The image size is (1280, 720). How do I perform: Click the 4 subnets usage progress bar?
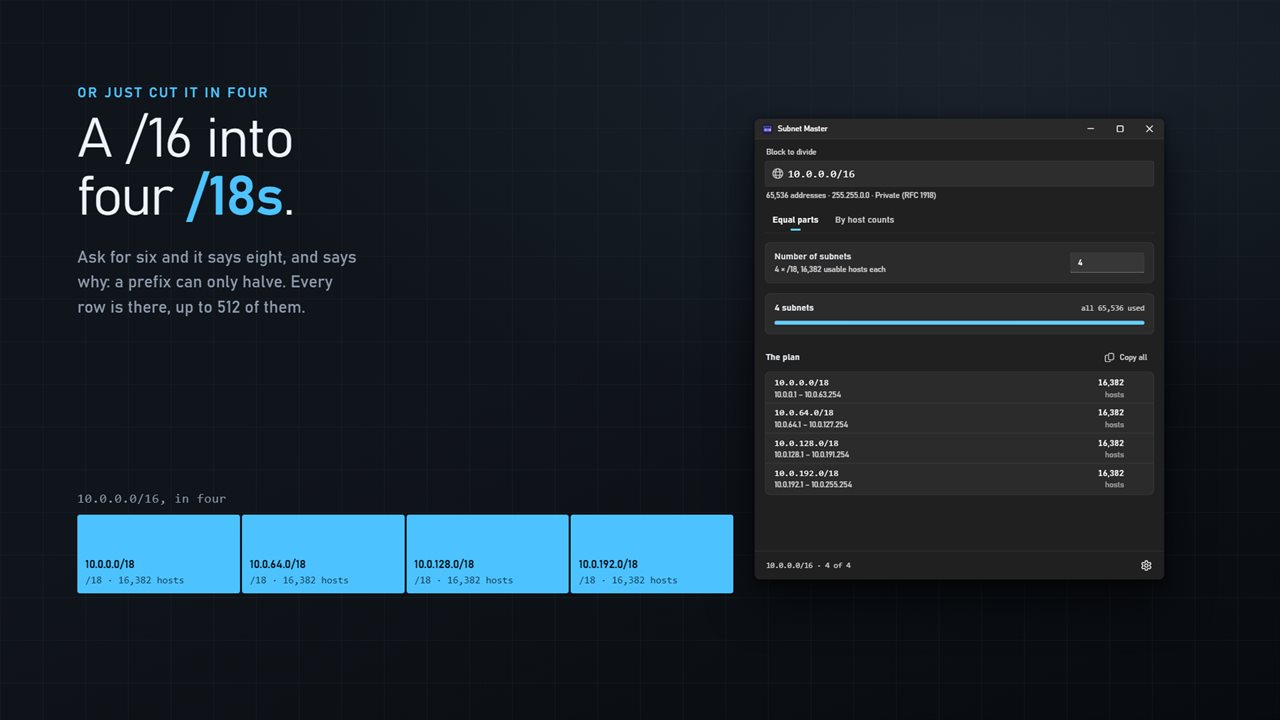(959, 323)
